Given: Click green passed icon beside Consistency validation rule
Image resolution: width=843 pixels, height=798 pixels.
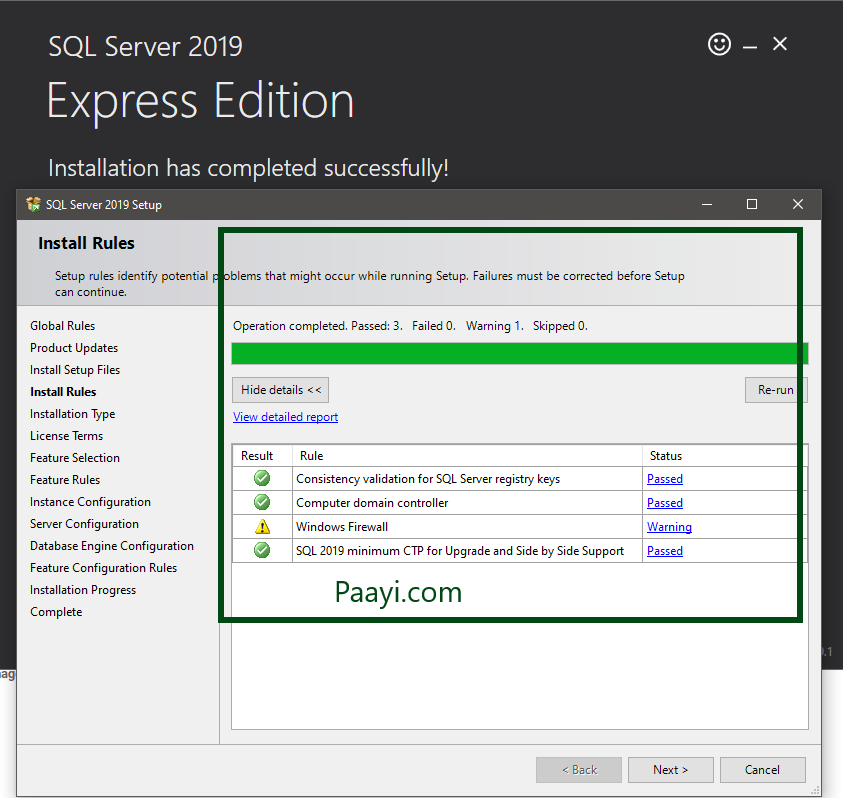Looking at the screenshot, I should pyautogui.click(x=261, y=478).
